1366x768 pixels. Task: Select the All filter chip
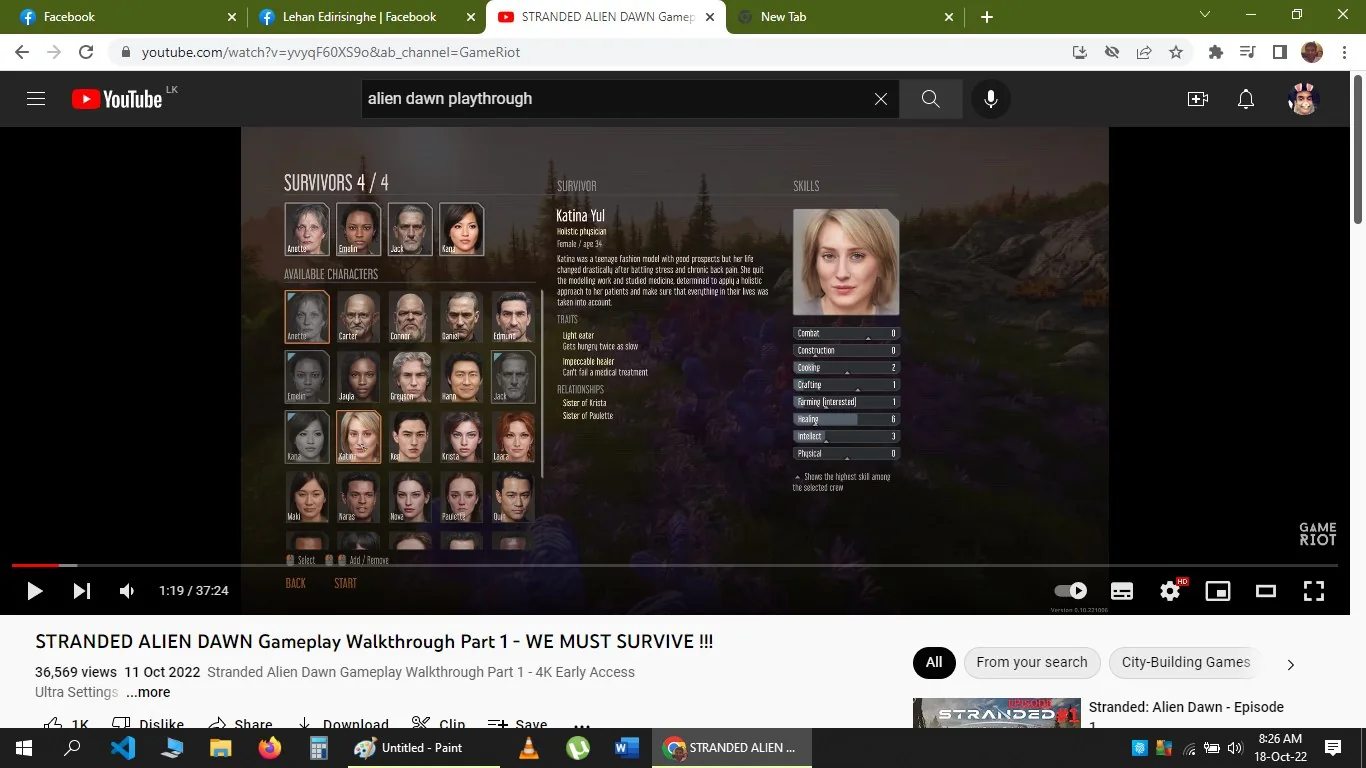[934, 662]
